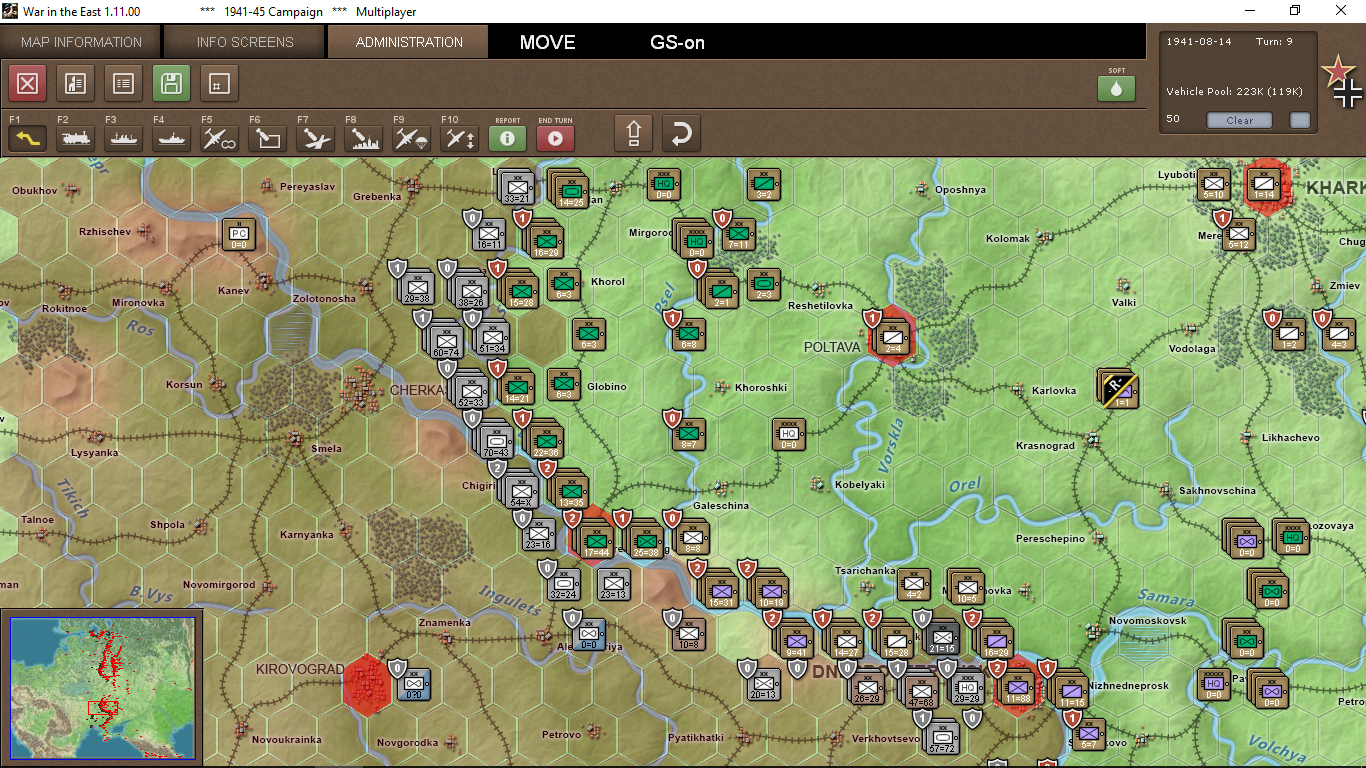Open the game options list icon

coord(123,84)
